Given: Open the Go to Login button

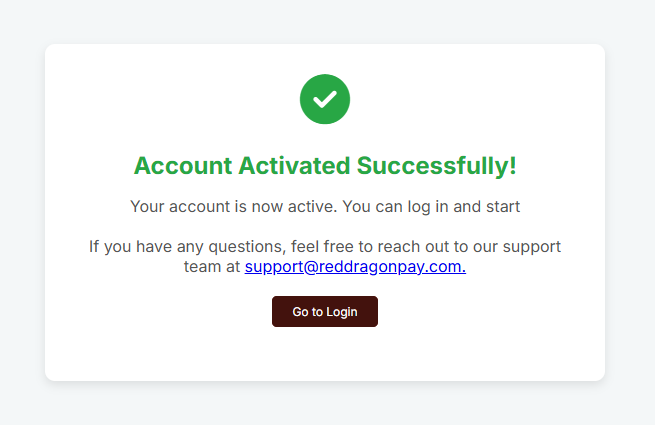Looking at the screenshot, I should click(x=325, y=311).
